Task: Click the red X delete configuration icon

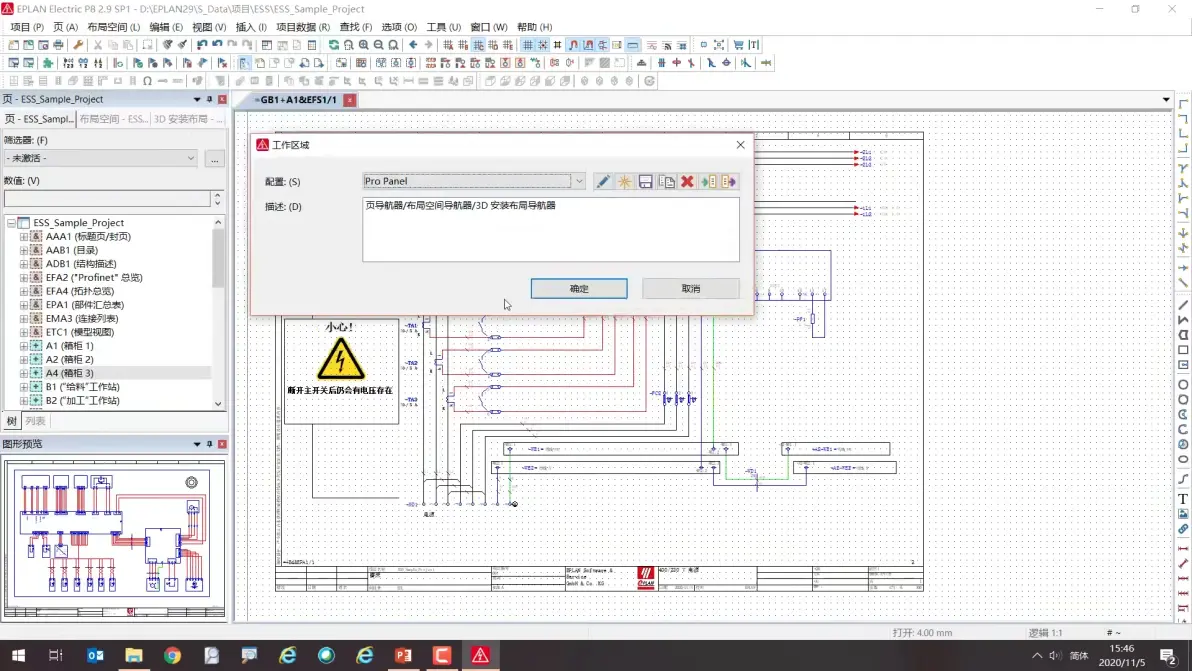Action: click(x=687, y=182)
